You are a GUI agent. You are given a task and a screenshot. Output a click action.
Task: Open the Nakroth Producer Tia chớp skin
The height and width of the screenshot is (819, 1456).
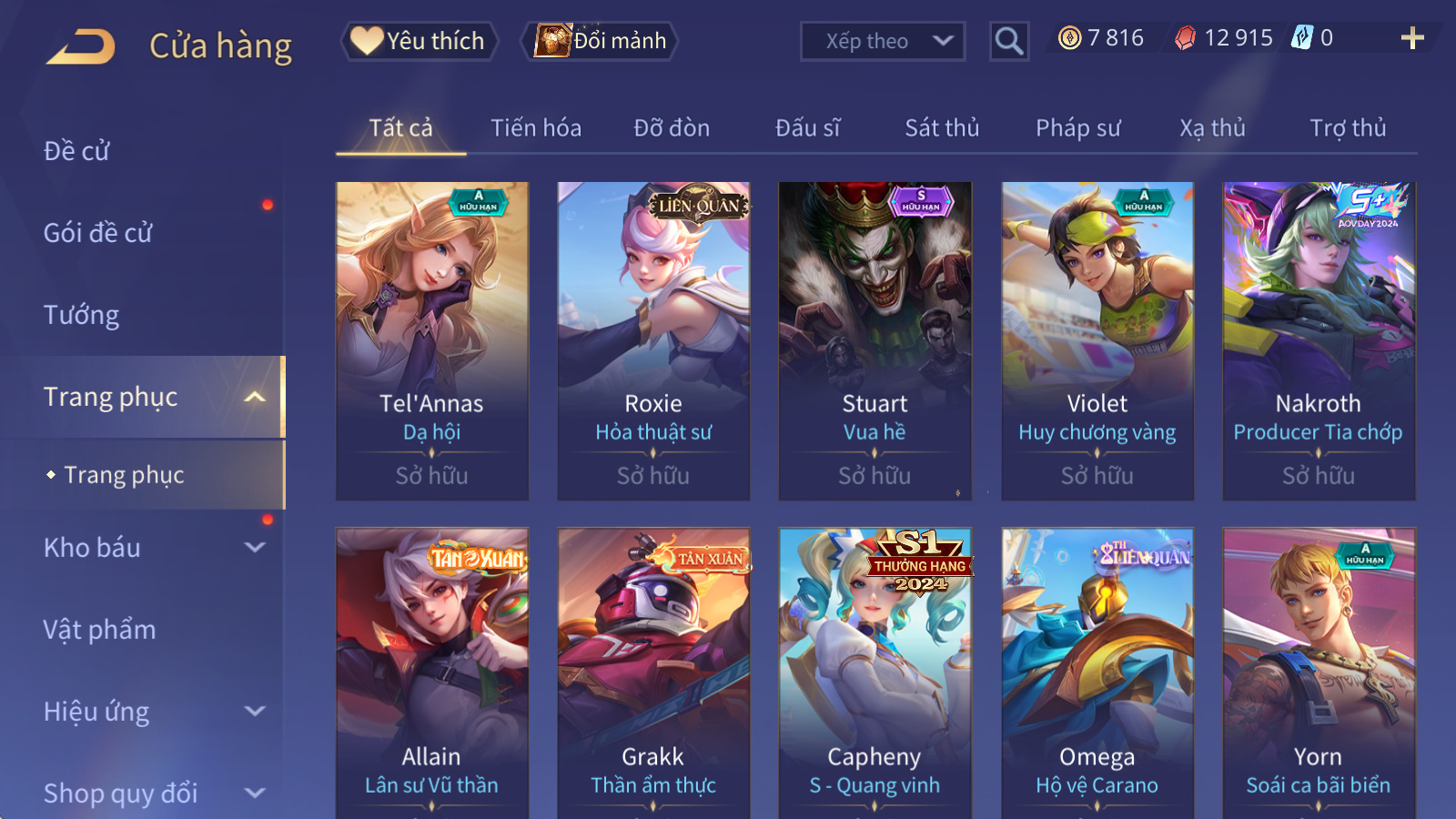(x=1319, y=340)
